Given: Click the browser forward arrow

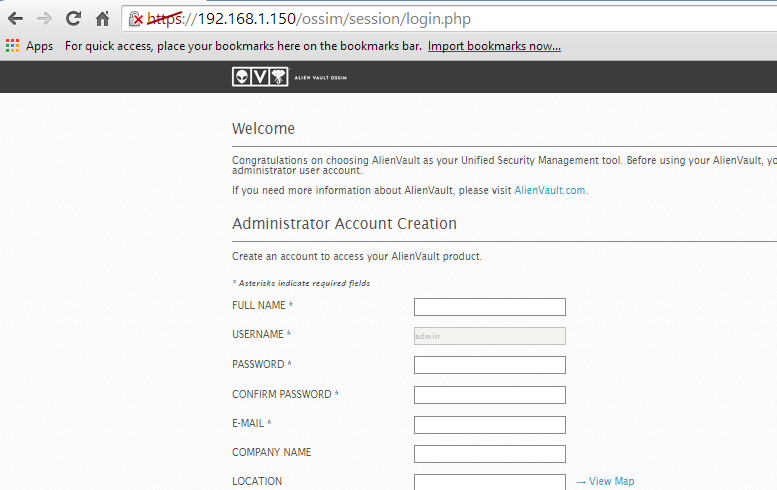Looking at the screenshot, I should pyautogui.click(x=44, y=18).
